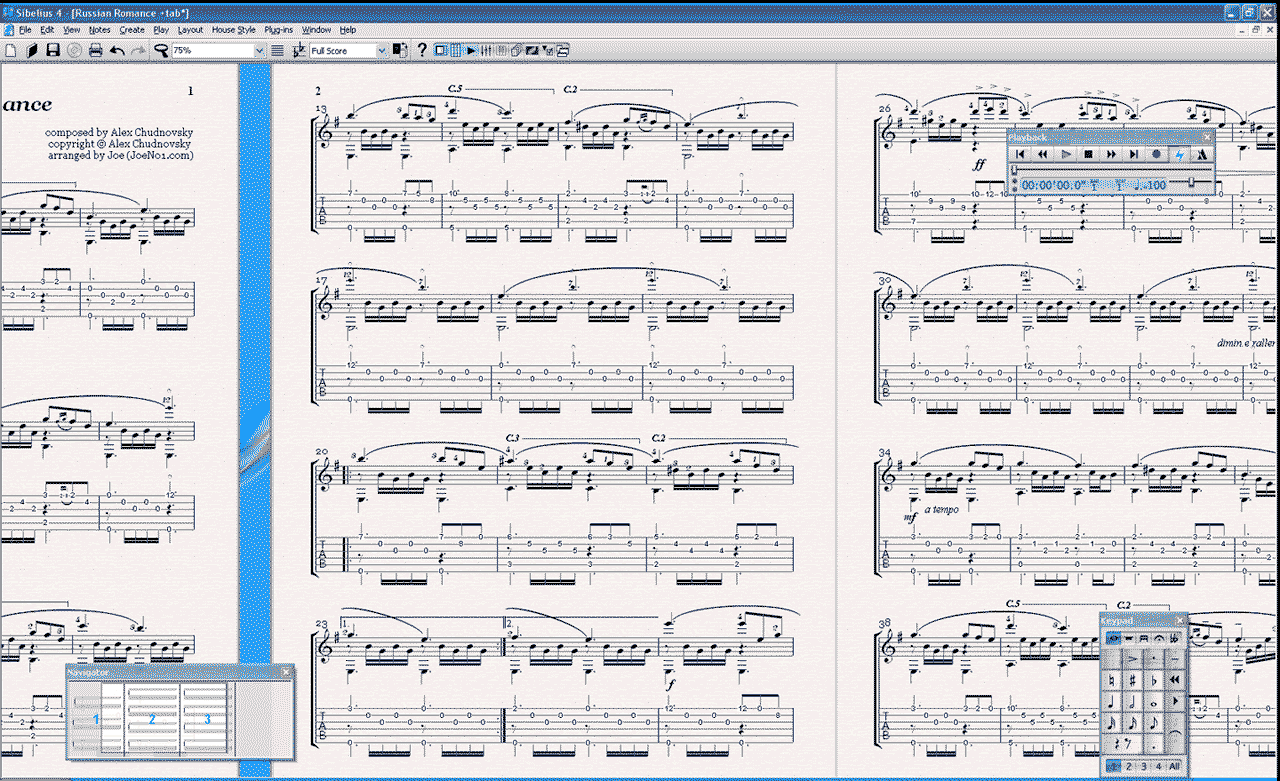
Task: Print the score using printer icon
Action: [95, 50]
